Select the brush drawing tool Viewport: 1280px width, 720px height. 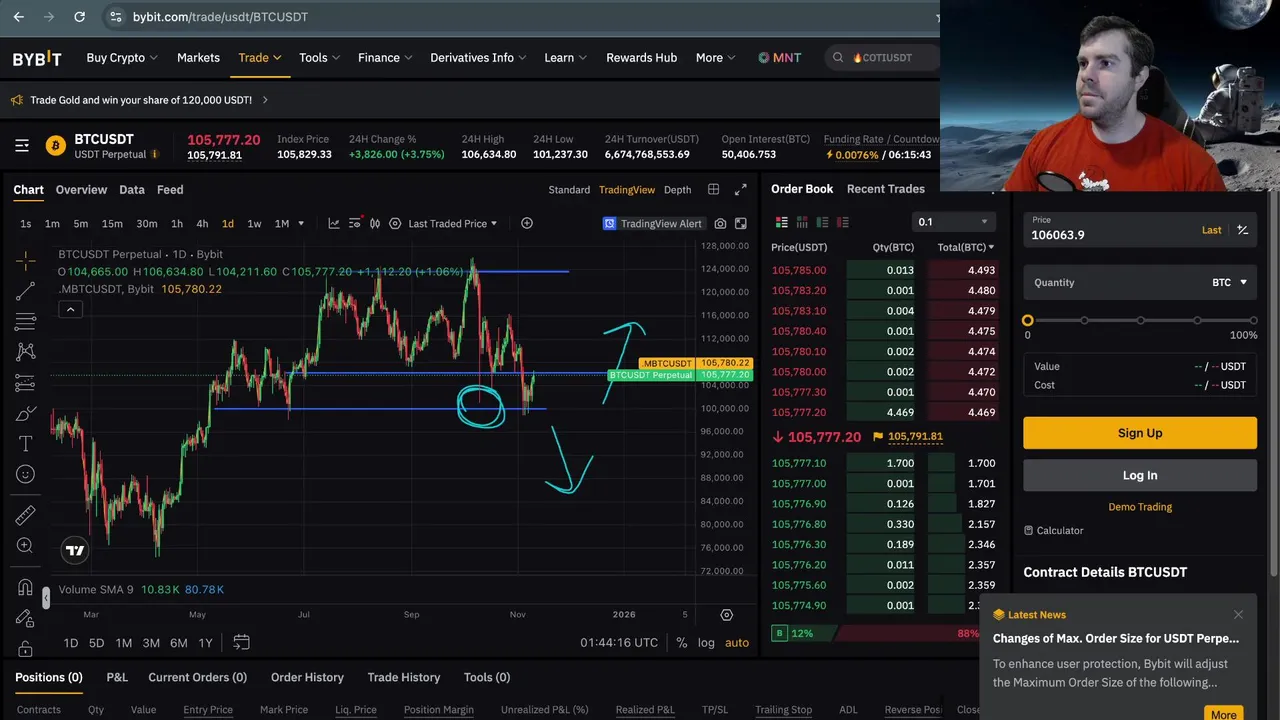pos(26,413)
